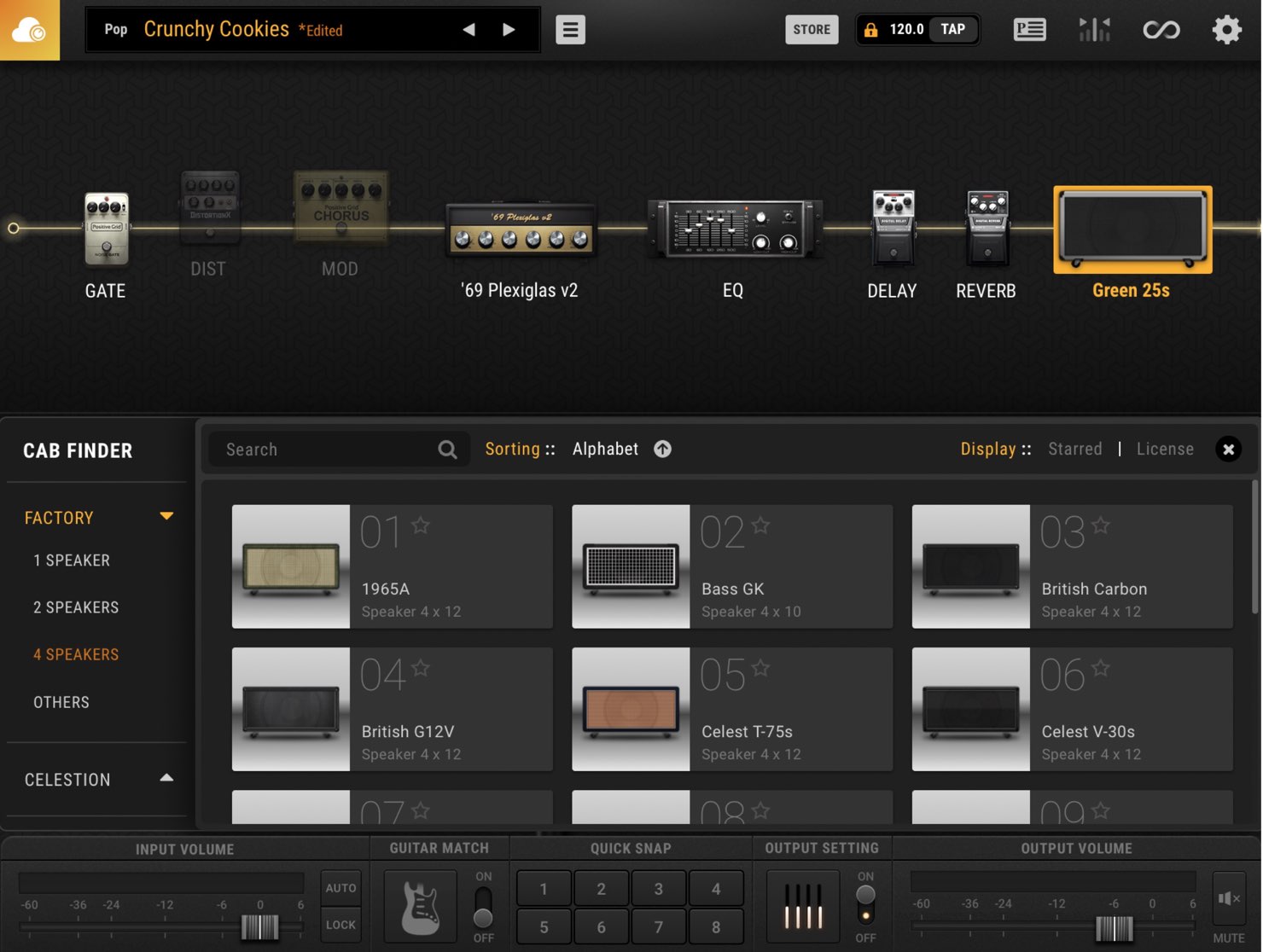
Task: Recall Quick Snap slot 4
Action: click(x=715, y=889)
